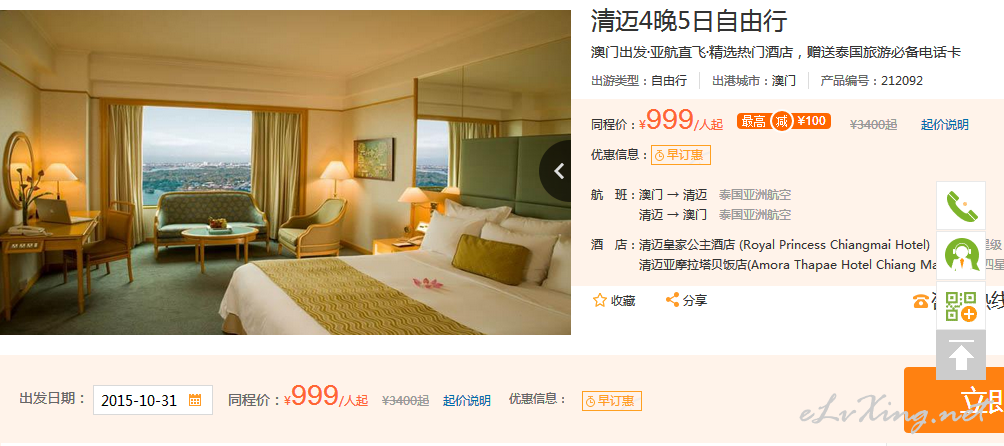Click the upper 早订惠 discount tag
This screenshot has height=446, width=1004.
coord(681,155)
